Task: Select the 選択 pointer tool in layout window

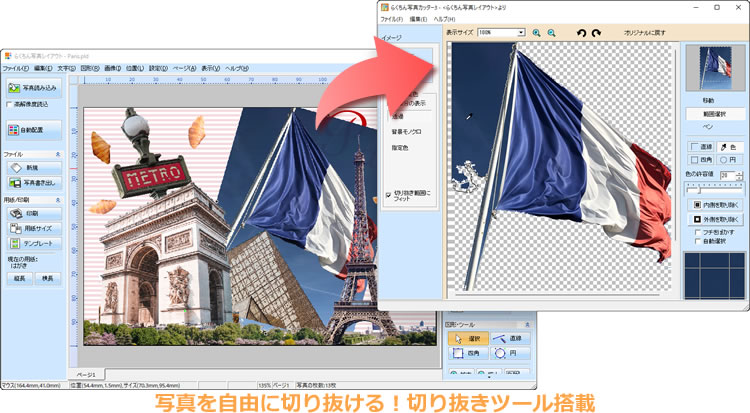Action: coord(468,339)
